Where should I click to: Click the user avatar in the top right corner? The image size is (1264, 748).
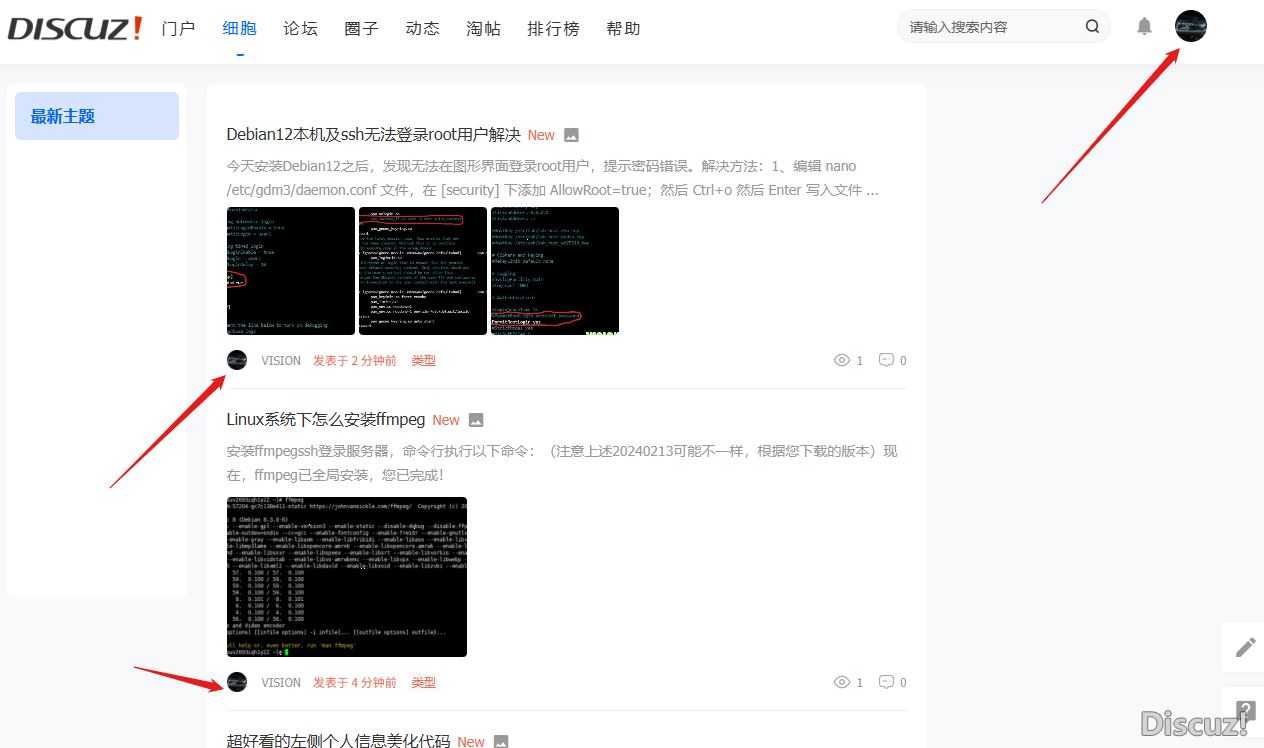pos(1190,26)
